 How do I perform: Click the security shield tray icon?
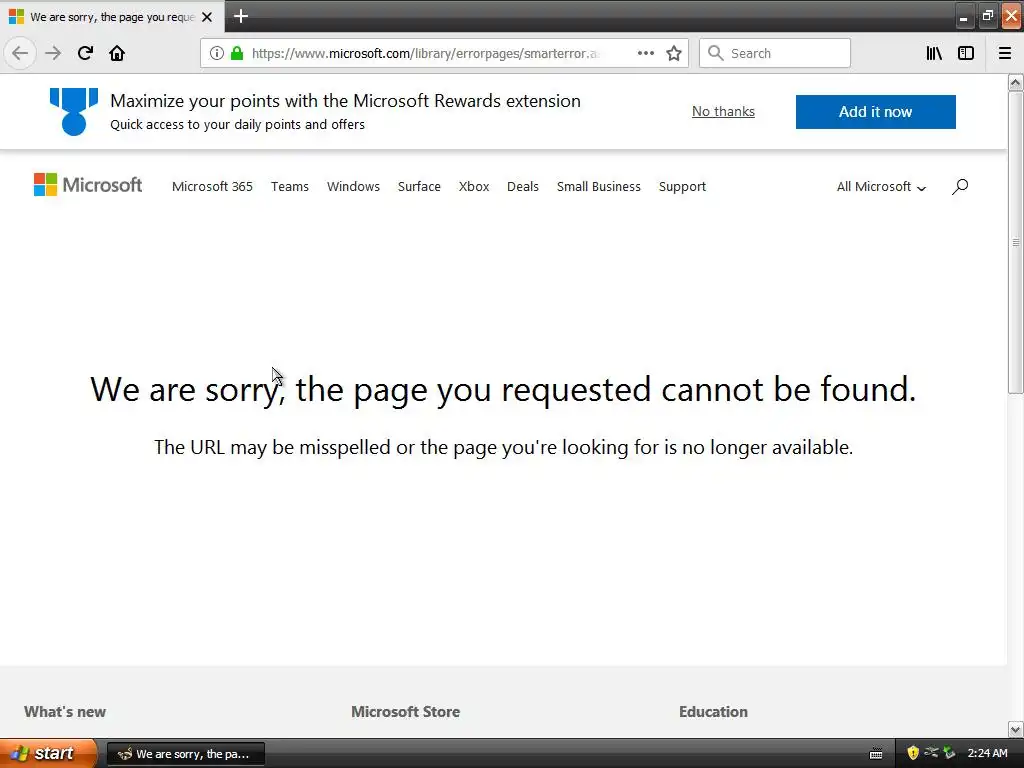[x=912, y=753]
